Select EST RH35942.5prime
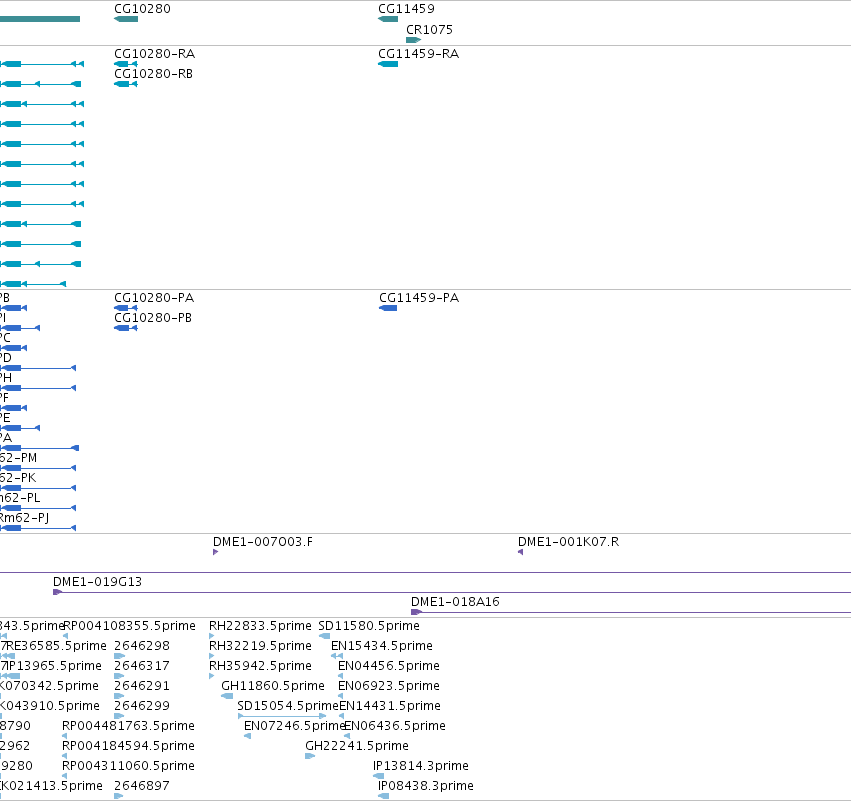Screen dimensions: 851x801 coord(260,666)
